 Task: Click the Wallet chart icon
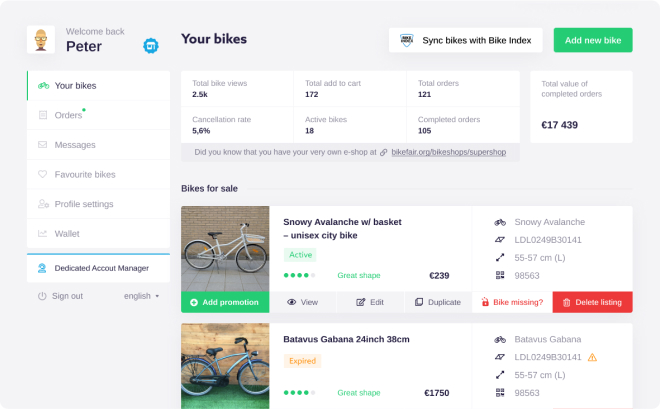coord(42,233)
